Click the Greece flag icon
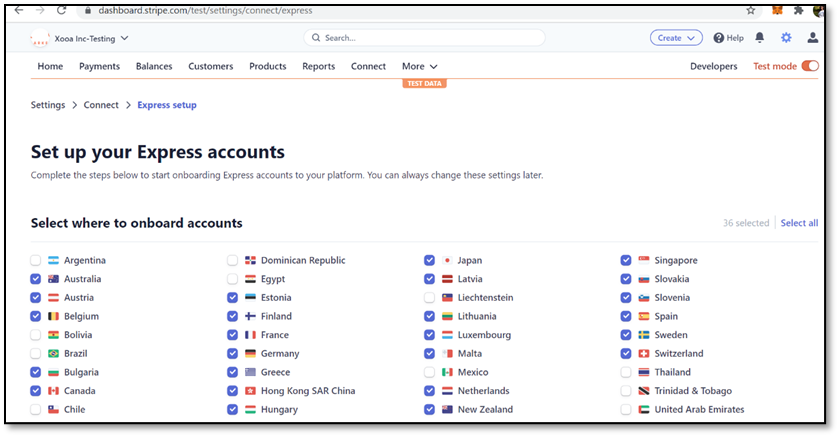This screenshot has width=839, height=437. coord(250,372)
